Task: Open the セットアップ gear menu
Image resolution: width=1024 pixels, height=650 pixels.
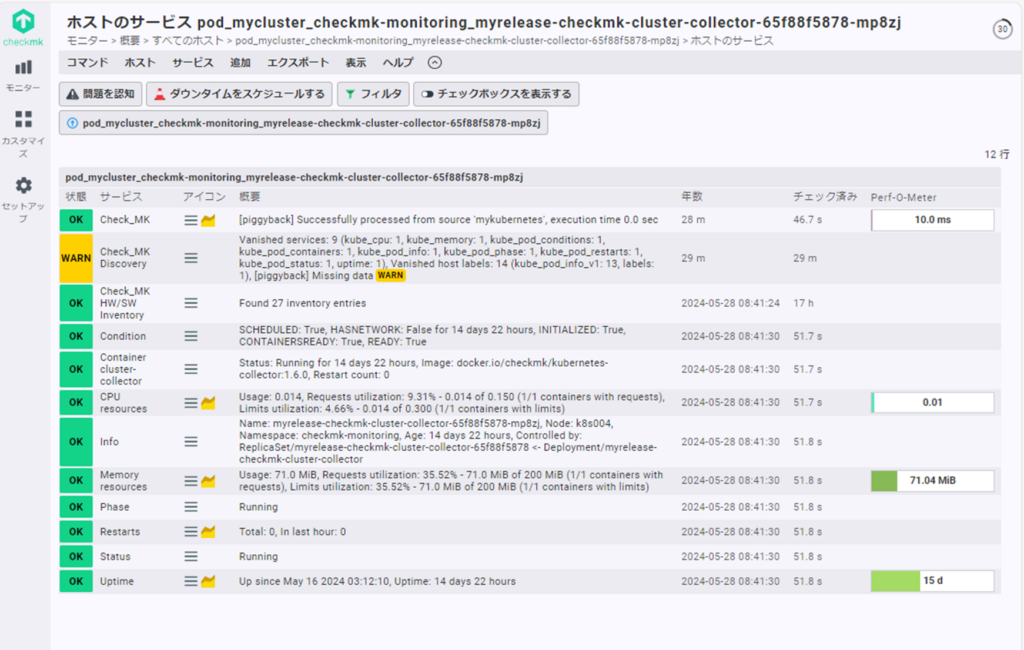Action: coord(24,199)
